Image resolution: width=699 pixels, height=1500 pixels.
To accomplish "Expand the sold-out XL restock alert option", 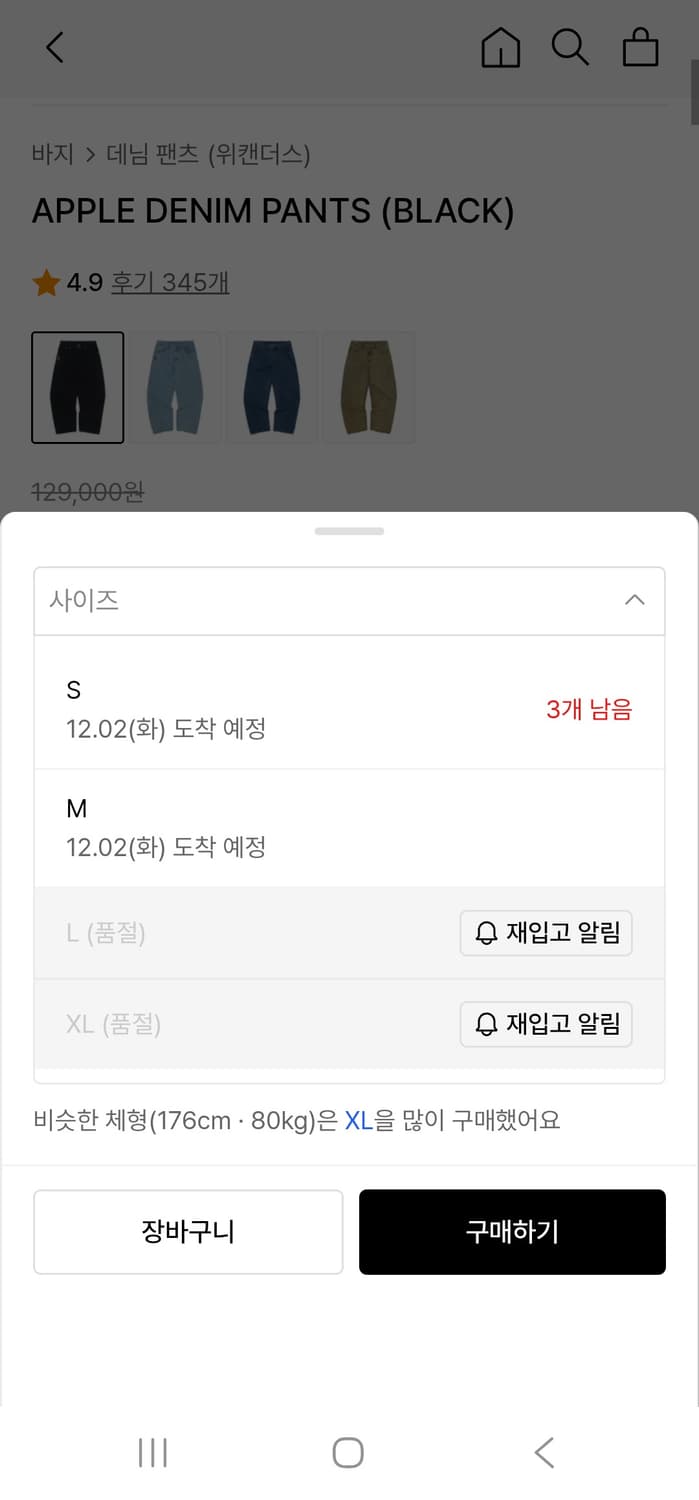I will [x=546, y=1024].
